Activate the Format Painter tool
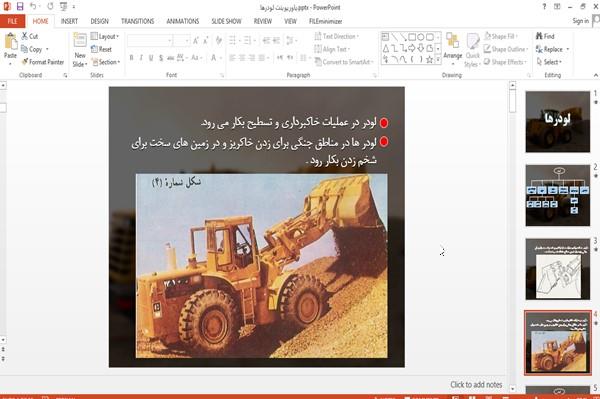 click(x=42, y=62)
